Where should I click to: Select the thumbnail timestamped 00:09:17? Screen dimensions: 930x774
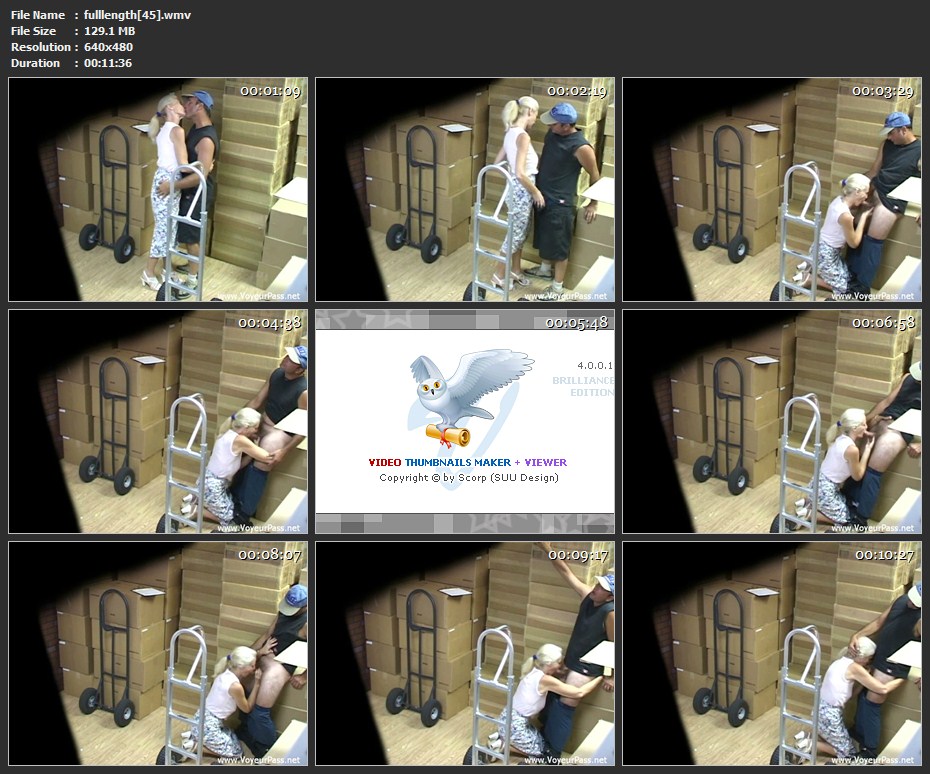click(465, 654)
